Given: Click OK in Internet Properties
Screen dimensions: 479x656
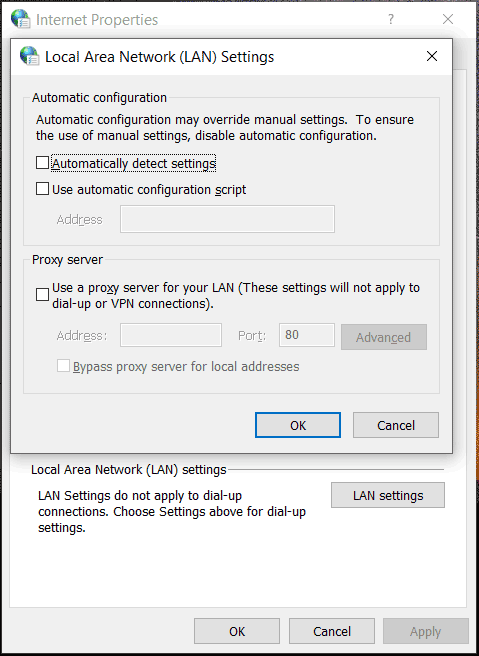Looking at the screenshot, I should click(x=237, y=631).
